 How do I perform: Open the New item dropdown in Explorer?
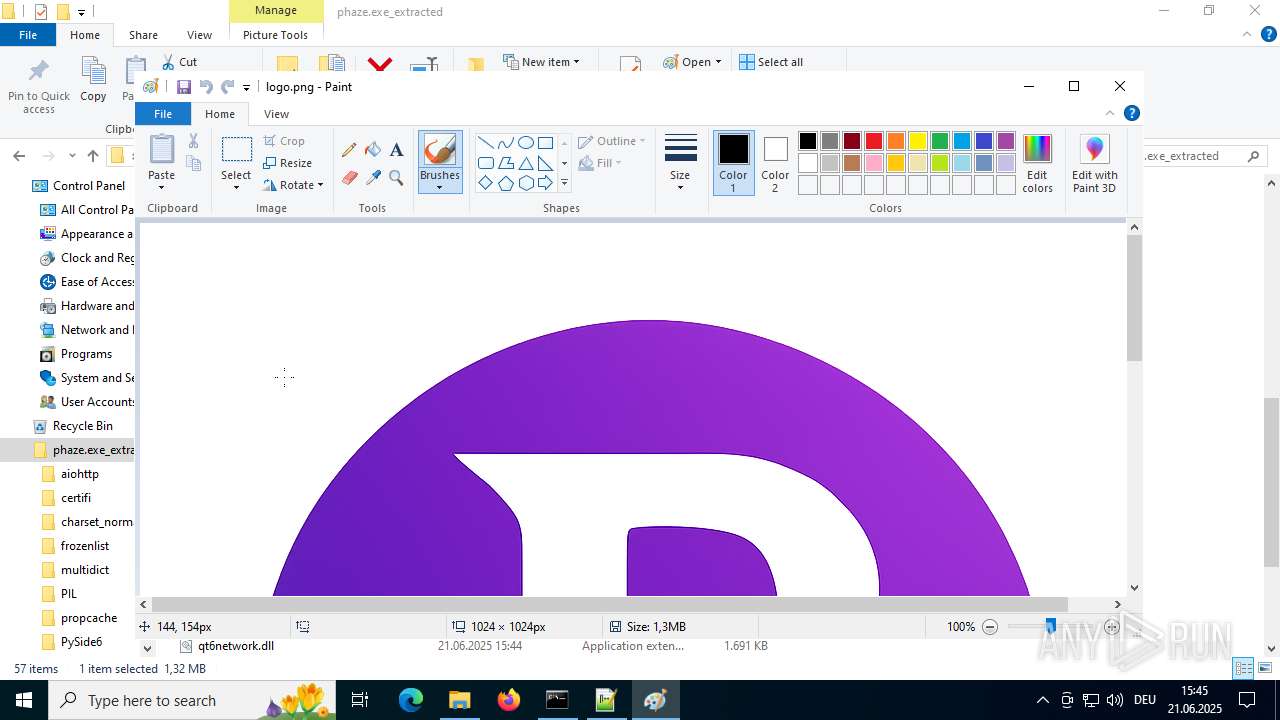click(x=541, y=62)
